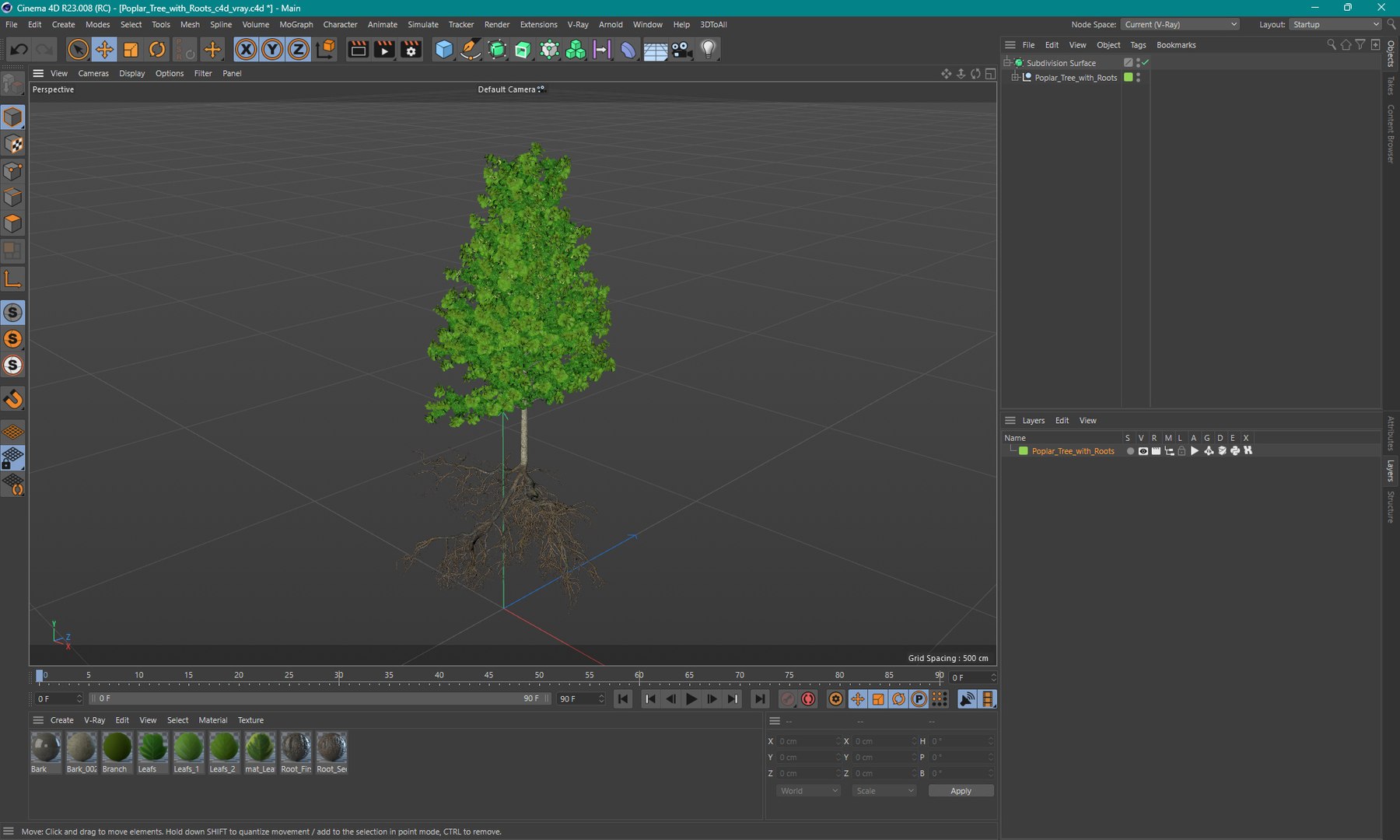Select the Bark material swatch
Viewport: 1400px width, 840px height.
(46, 753)
